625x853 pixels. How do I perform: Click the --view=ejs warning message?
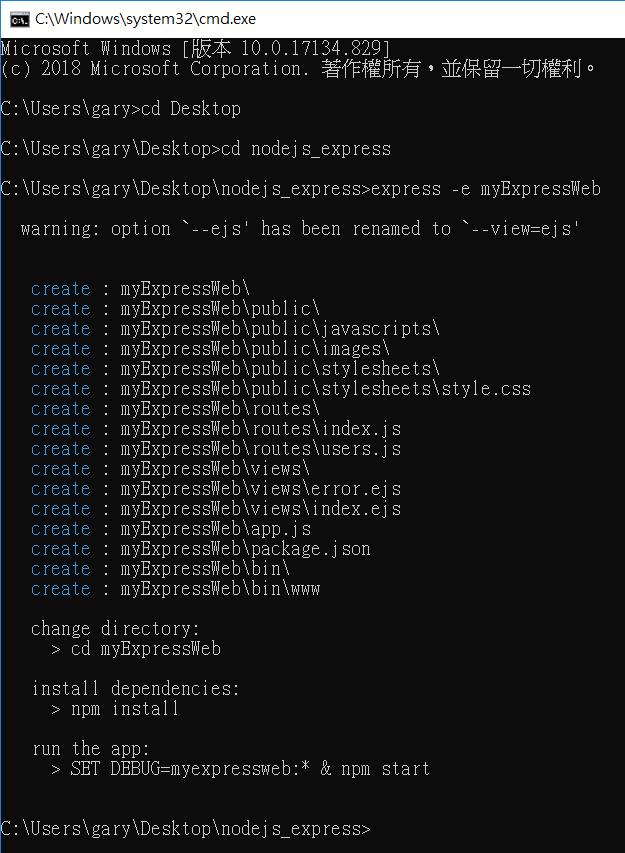(x=300, y=228)
